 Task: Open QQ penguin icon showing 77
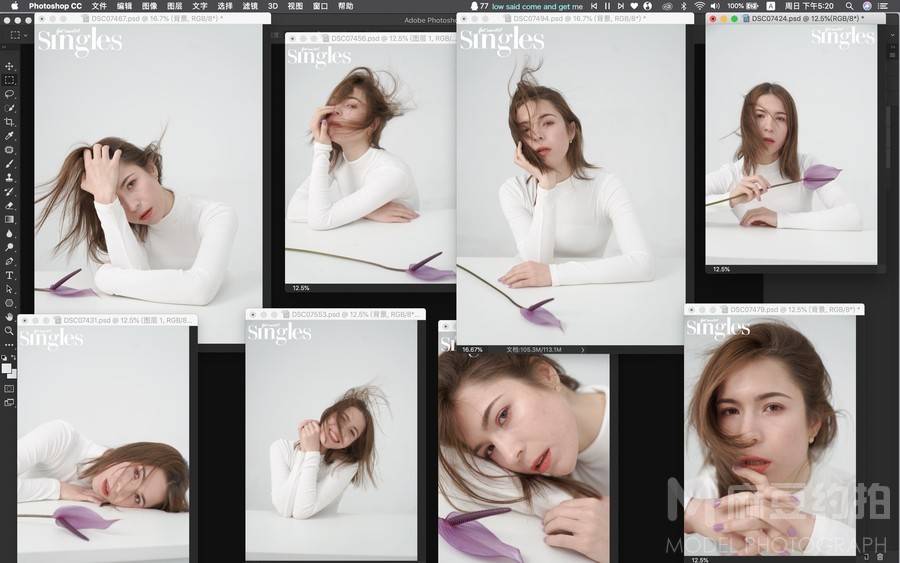[x=479, y=6]
